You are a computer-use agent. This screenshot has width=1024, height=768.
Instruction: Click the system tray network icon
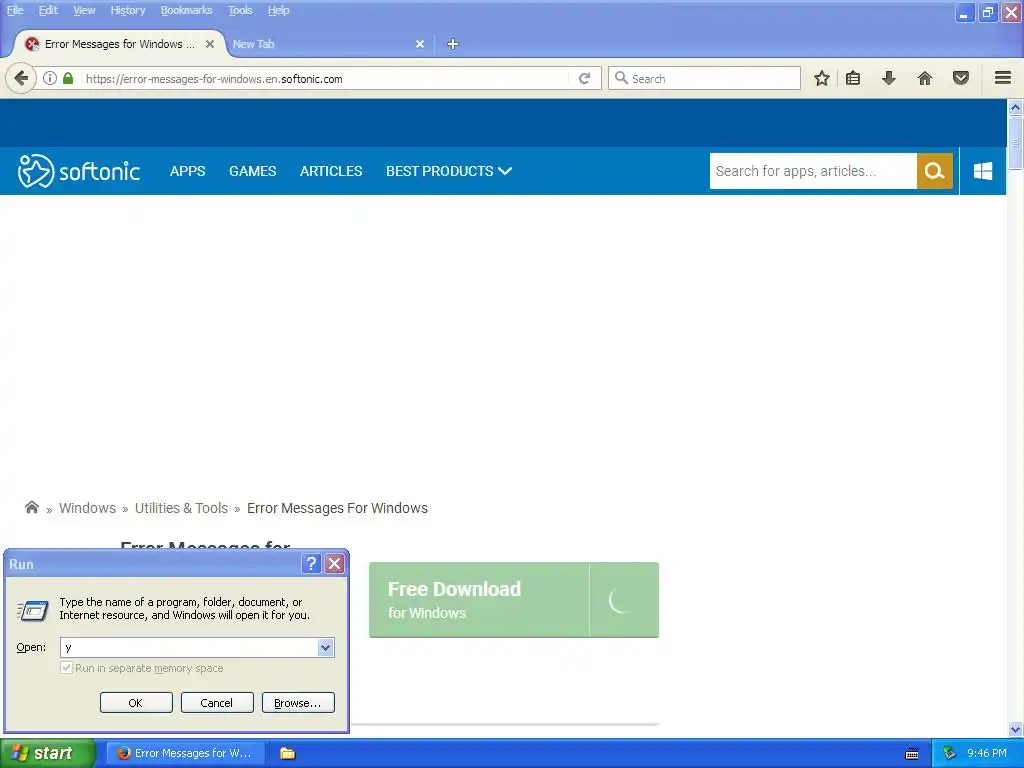[x=950, y=753]
